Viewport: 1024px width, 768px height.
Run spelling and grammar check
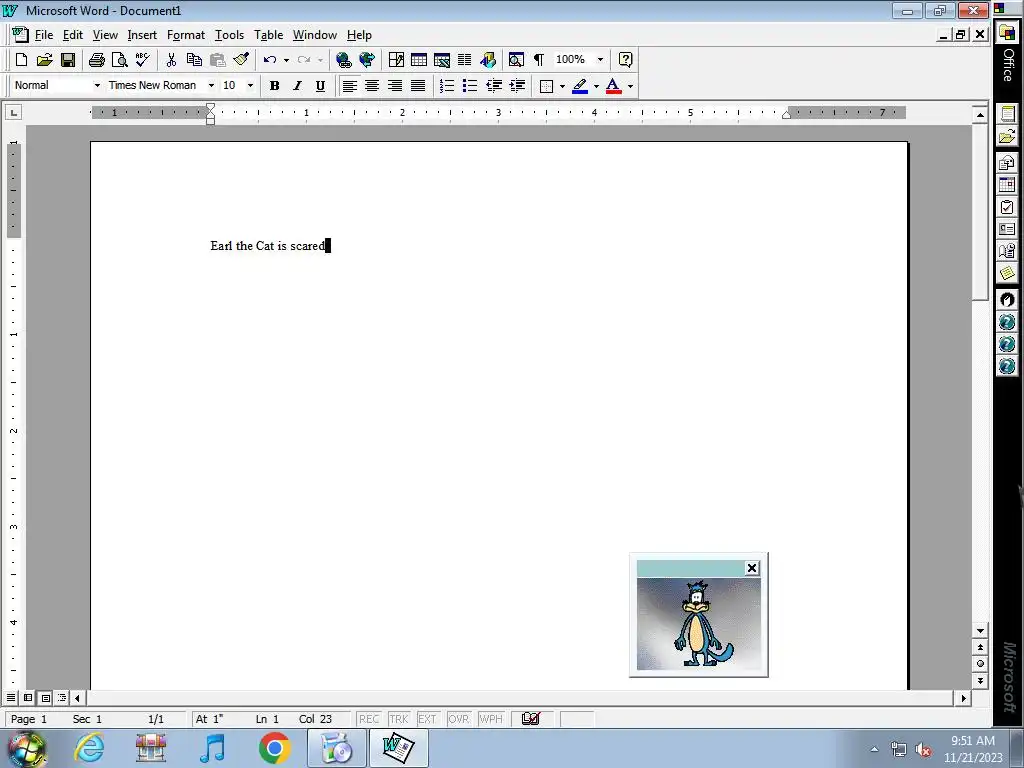click(x=142, y=60)
